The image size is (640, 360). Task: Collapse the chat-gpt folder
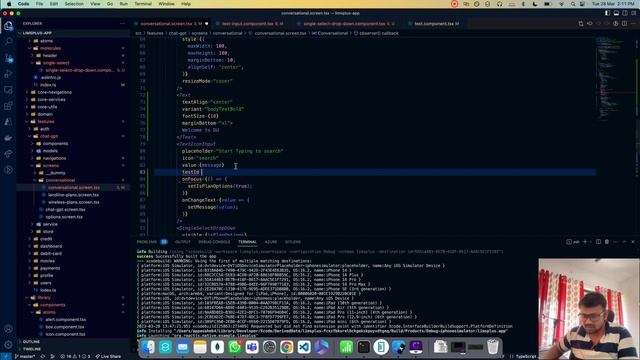(x=49, y=136)
